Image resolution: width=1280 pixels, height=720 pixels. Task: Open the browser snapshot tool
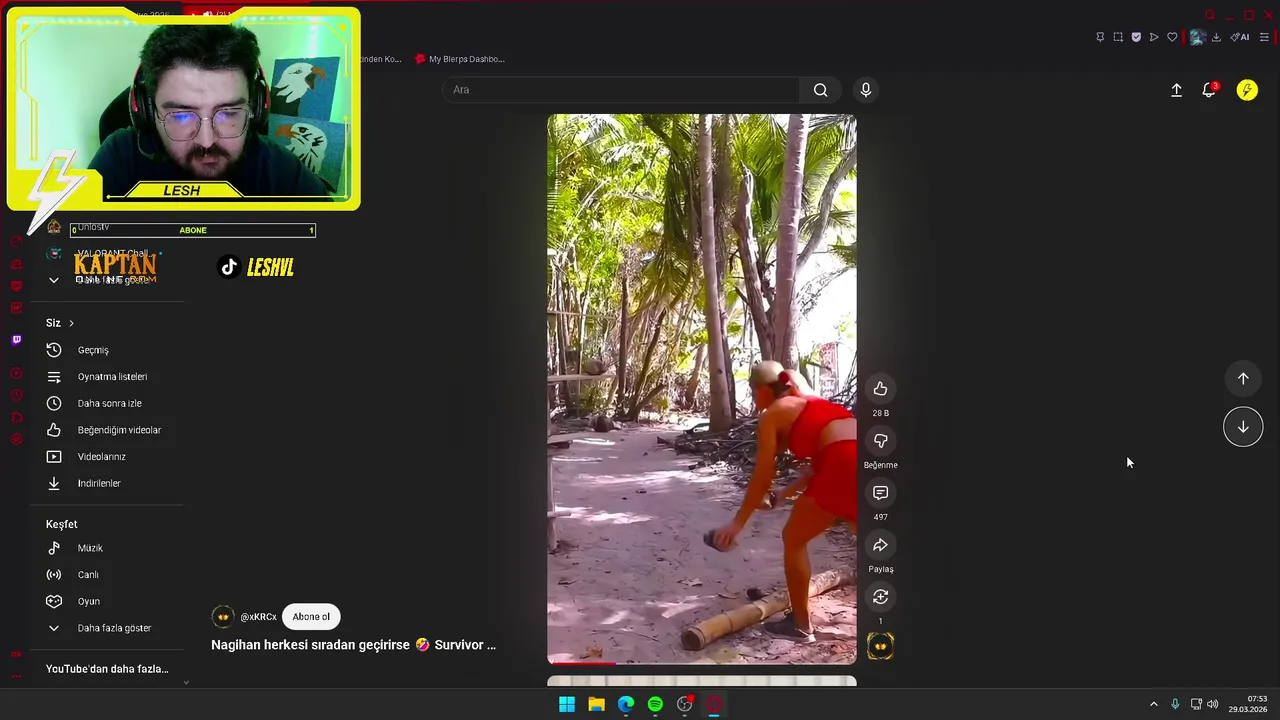(1118, 37)
